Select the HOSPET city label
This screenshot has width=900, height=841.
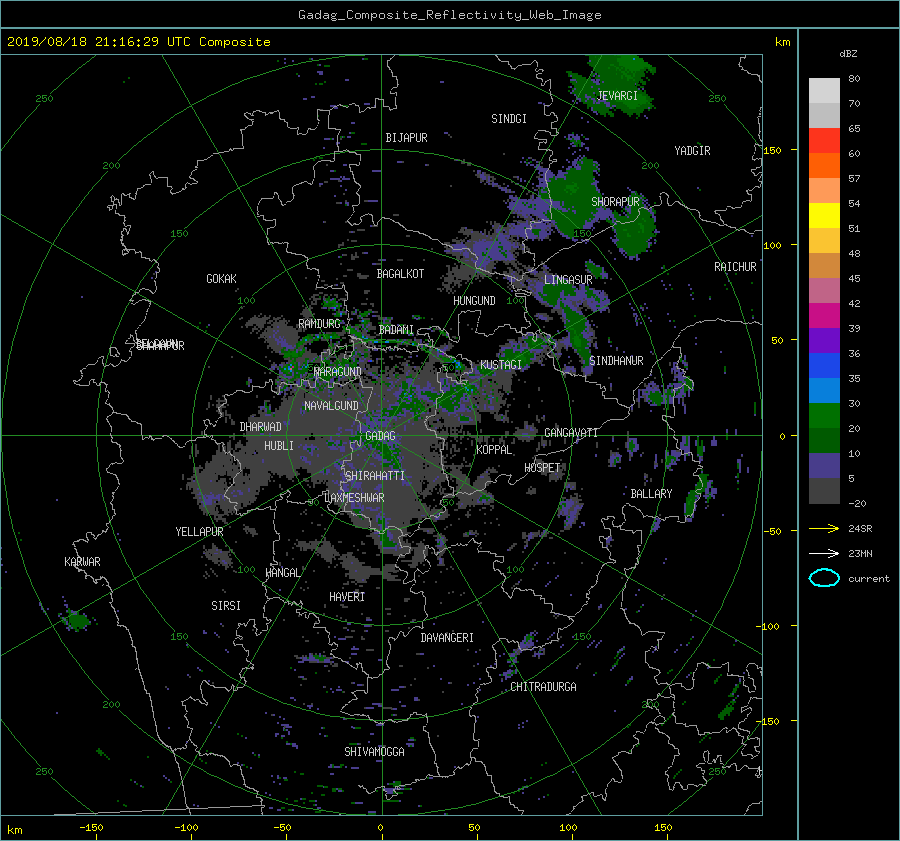pyautogui.click(x=542, y=468)
